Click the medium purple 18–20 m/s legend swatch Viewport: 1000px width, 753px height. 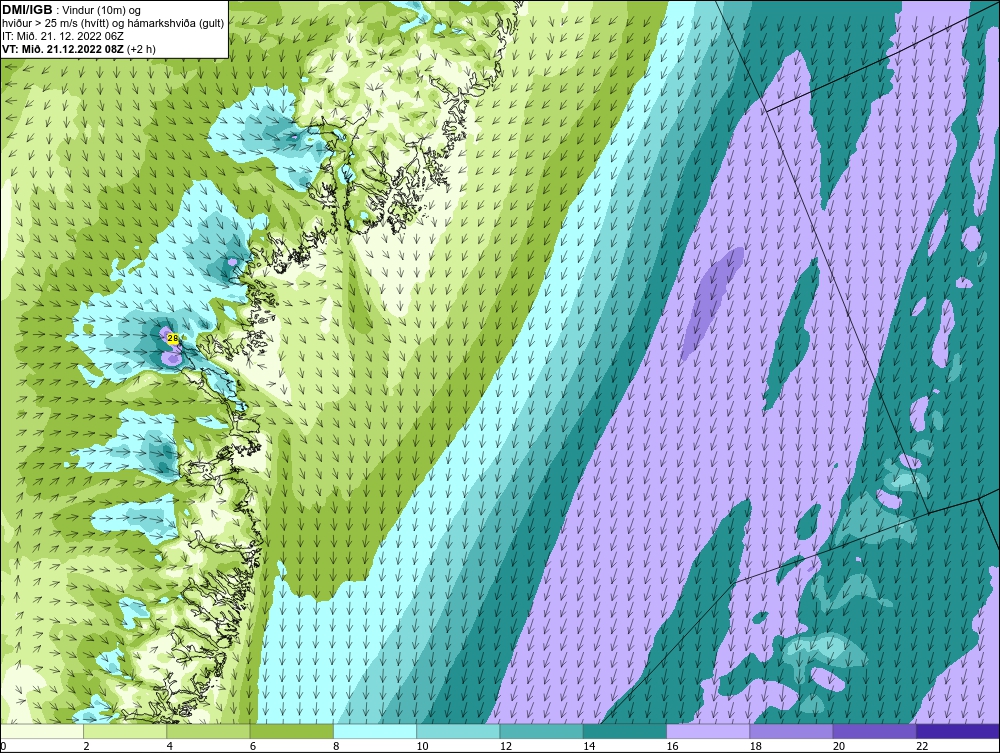click(x=791, y=731)
